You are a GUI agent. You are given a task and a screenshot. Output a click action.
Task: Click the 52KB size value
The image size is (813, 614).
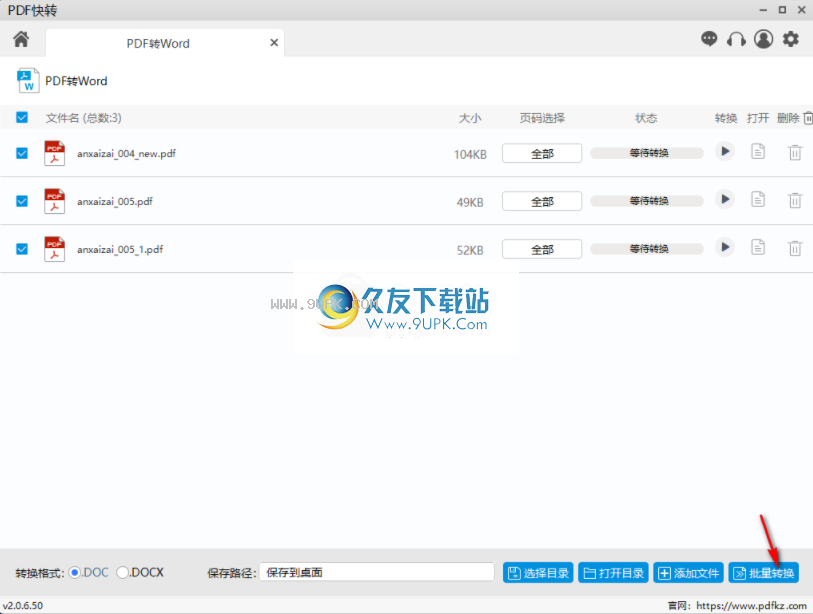coord(470,250)
